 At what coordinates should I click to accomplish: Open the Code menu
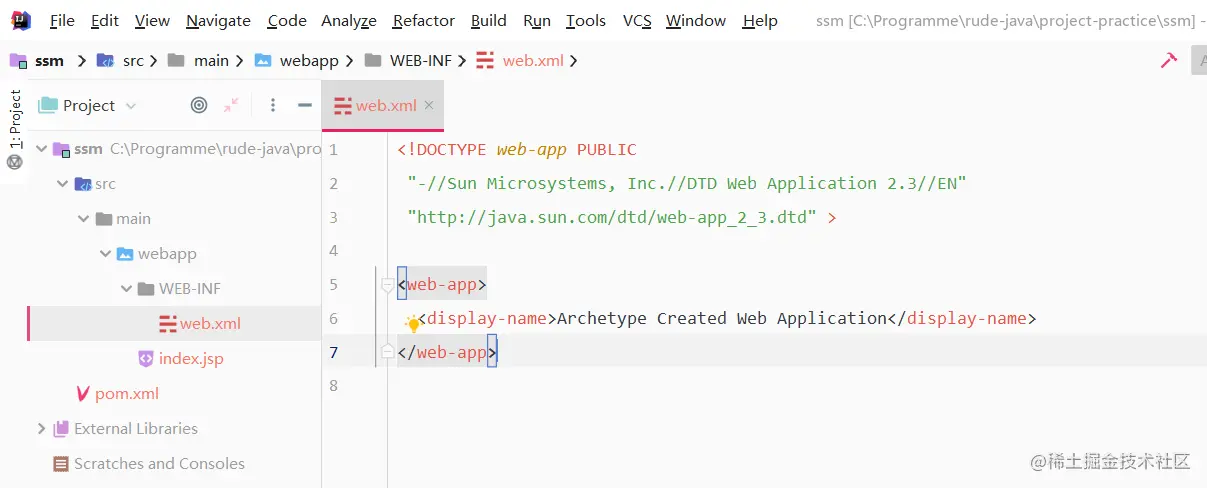point(287,20)
